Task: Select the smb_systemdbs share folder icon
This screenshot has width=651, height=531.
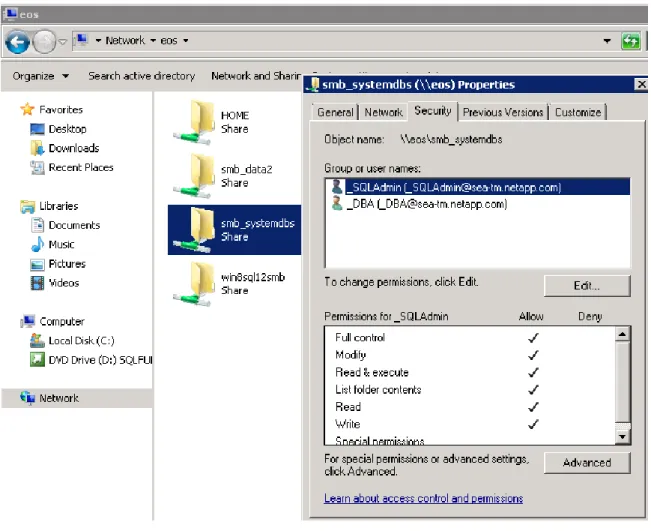Action: click(x=194, y=230)
